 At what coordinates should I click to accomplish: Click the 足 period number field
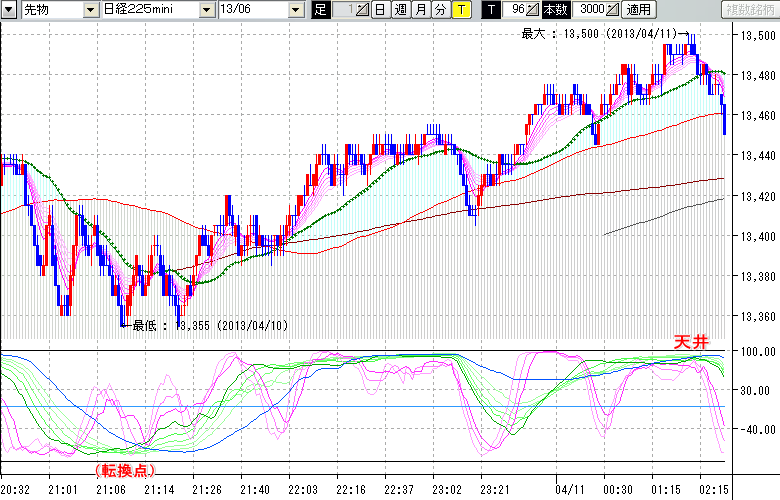(x=343, y=10)
